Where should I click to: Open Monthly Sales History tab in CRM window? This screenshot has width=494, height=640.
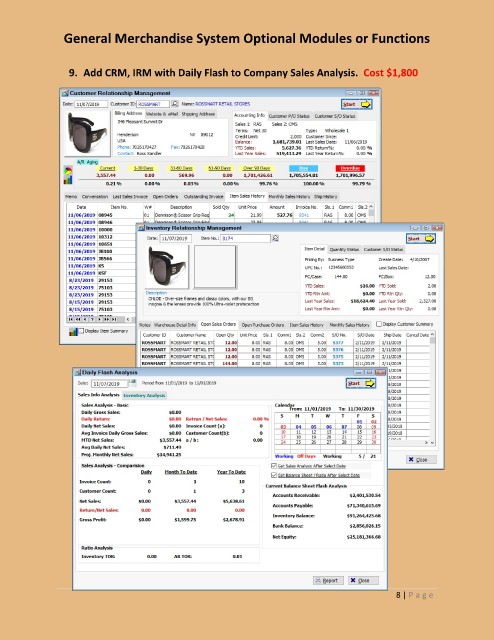(289, 197)
